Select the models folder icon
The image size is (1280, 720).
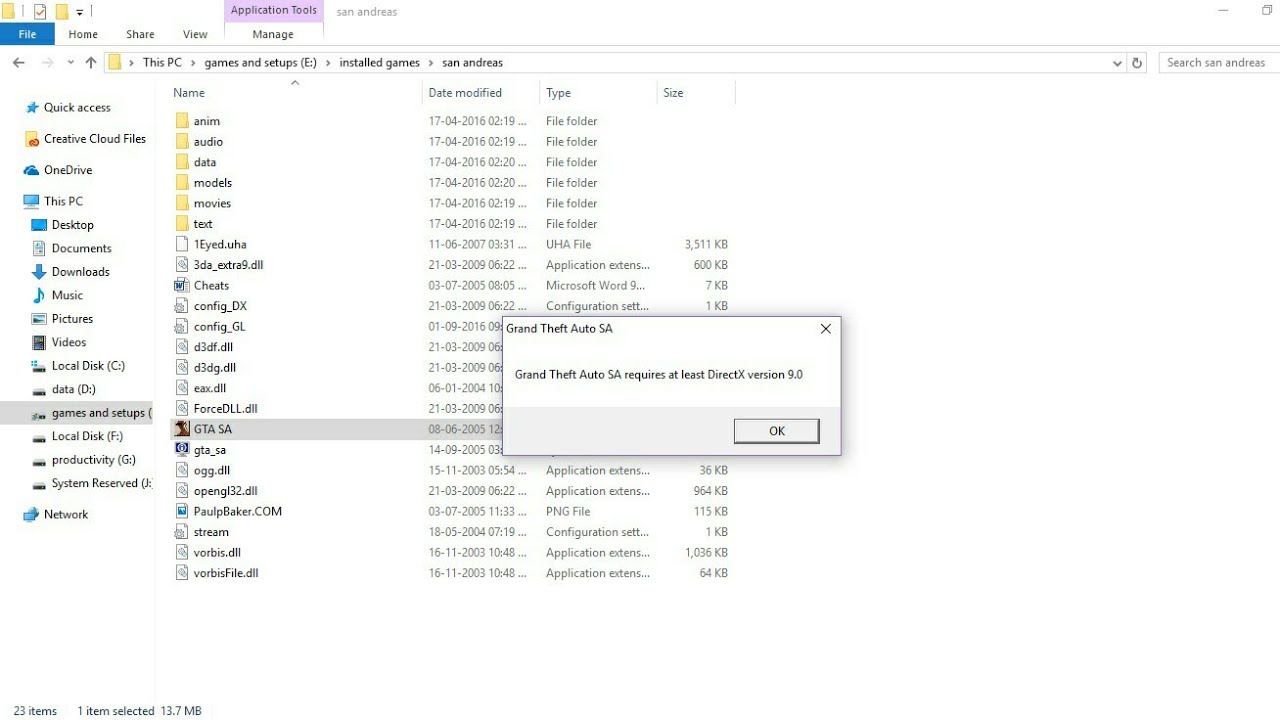pyautogui.click(x=182, y=183)
